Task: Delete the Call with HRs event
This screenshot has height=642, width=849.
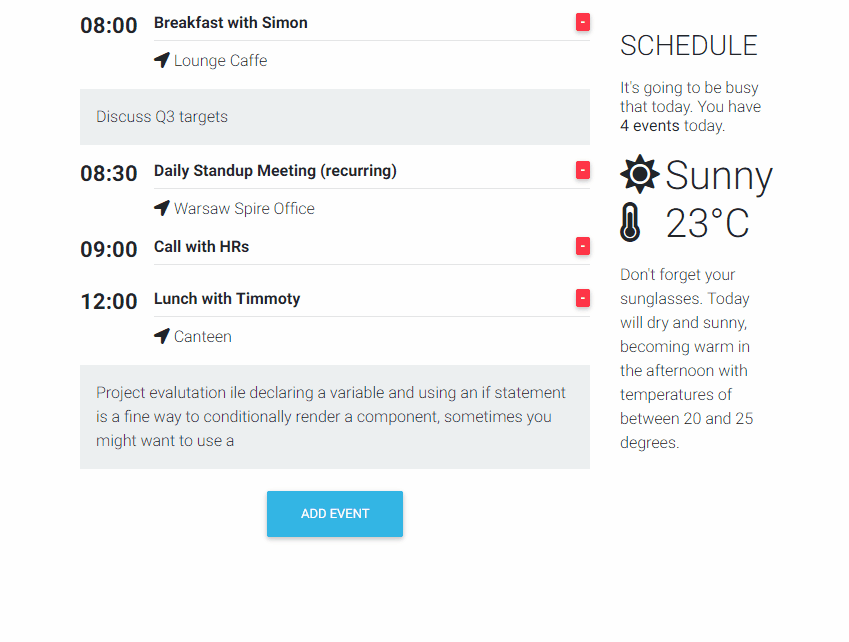Action: pos(583,246)
